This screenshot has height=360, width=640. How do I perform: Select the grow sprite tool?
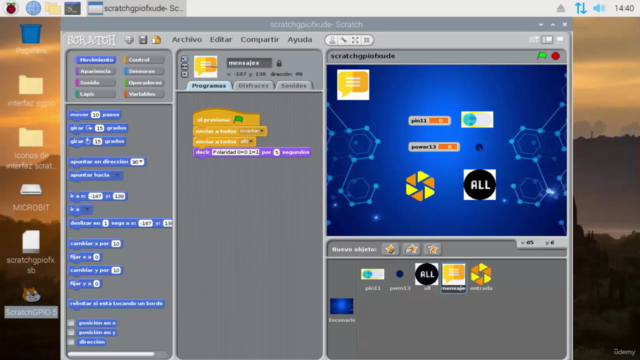pyautogui.click(x=355, y=40)
